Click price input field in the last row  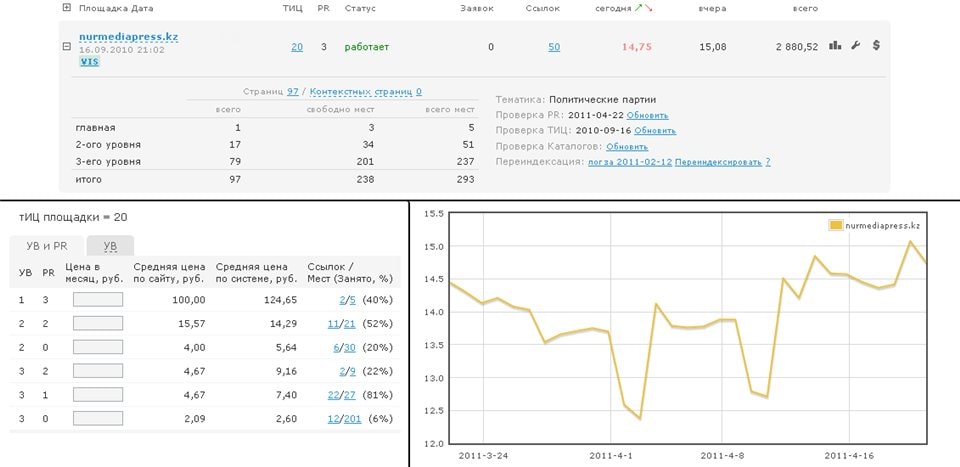pyautogui.click(x=97, y=416)
